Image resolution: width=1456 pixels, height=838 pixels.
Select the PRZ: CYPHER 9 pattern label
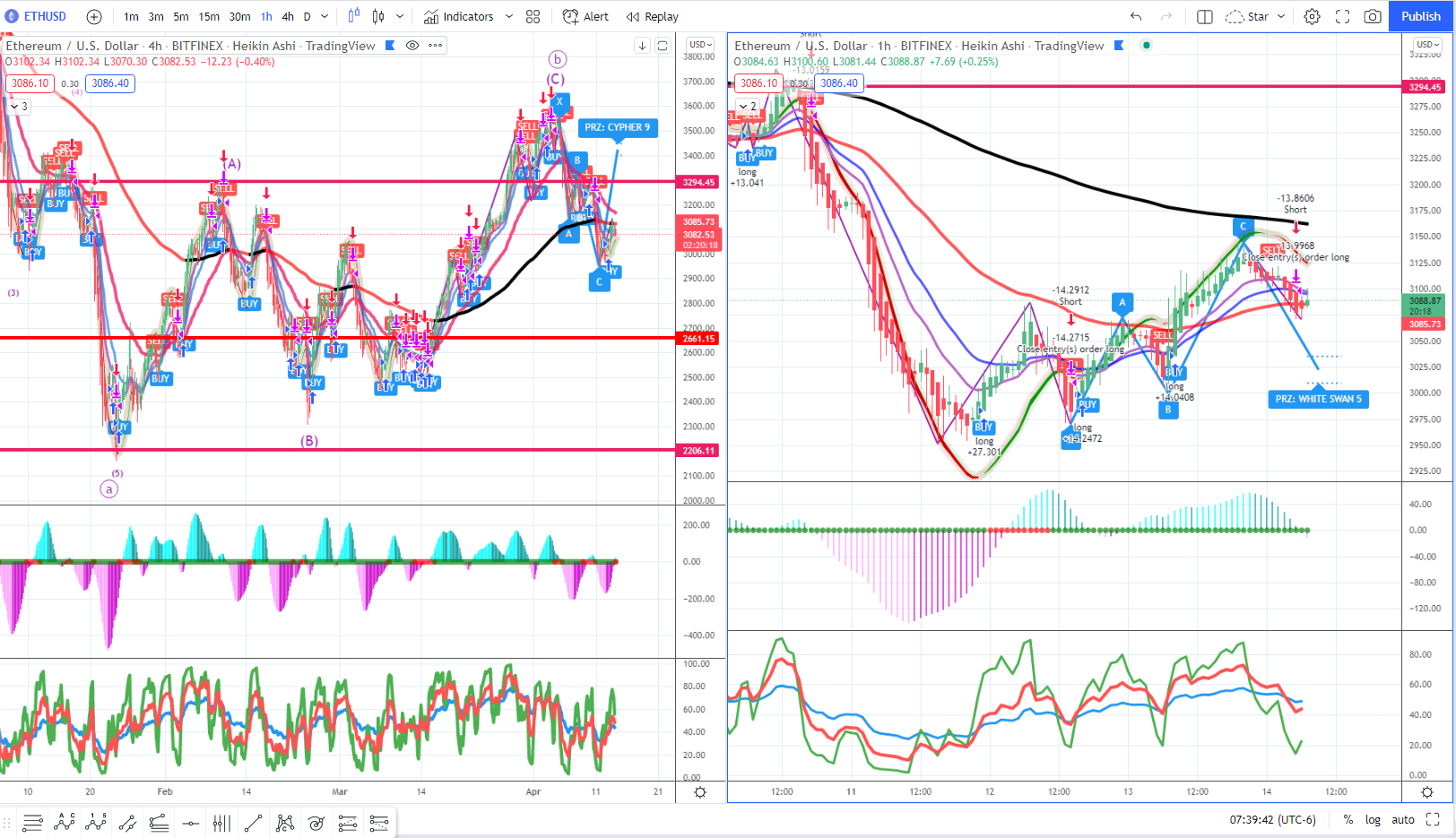(618, 127)
